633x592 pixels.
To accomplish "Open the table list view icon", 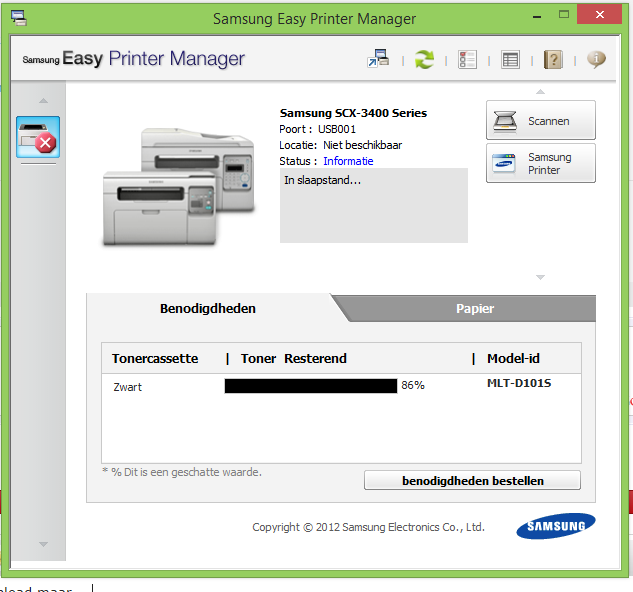I will pos(510,60).
